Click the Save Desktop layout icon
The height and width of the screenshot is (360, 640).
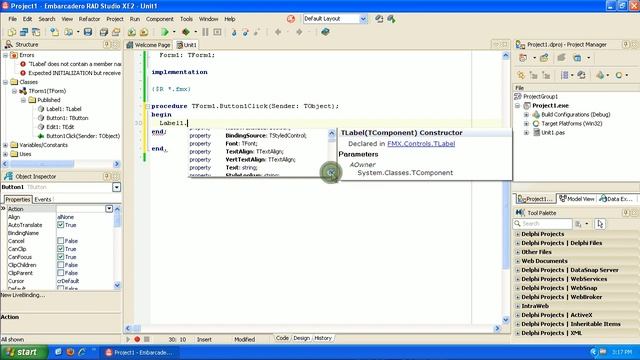pos(379,19)
